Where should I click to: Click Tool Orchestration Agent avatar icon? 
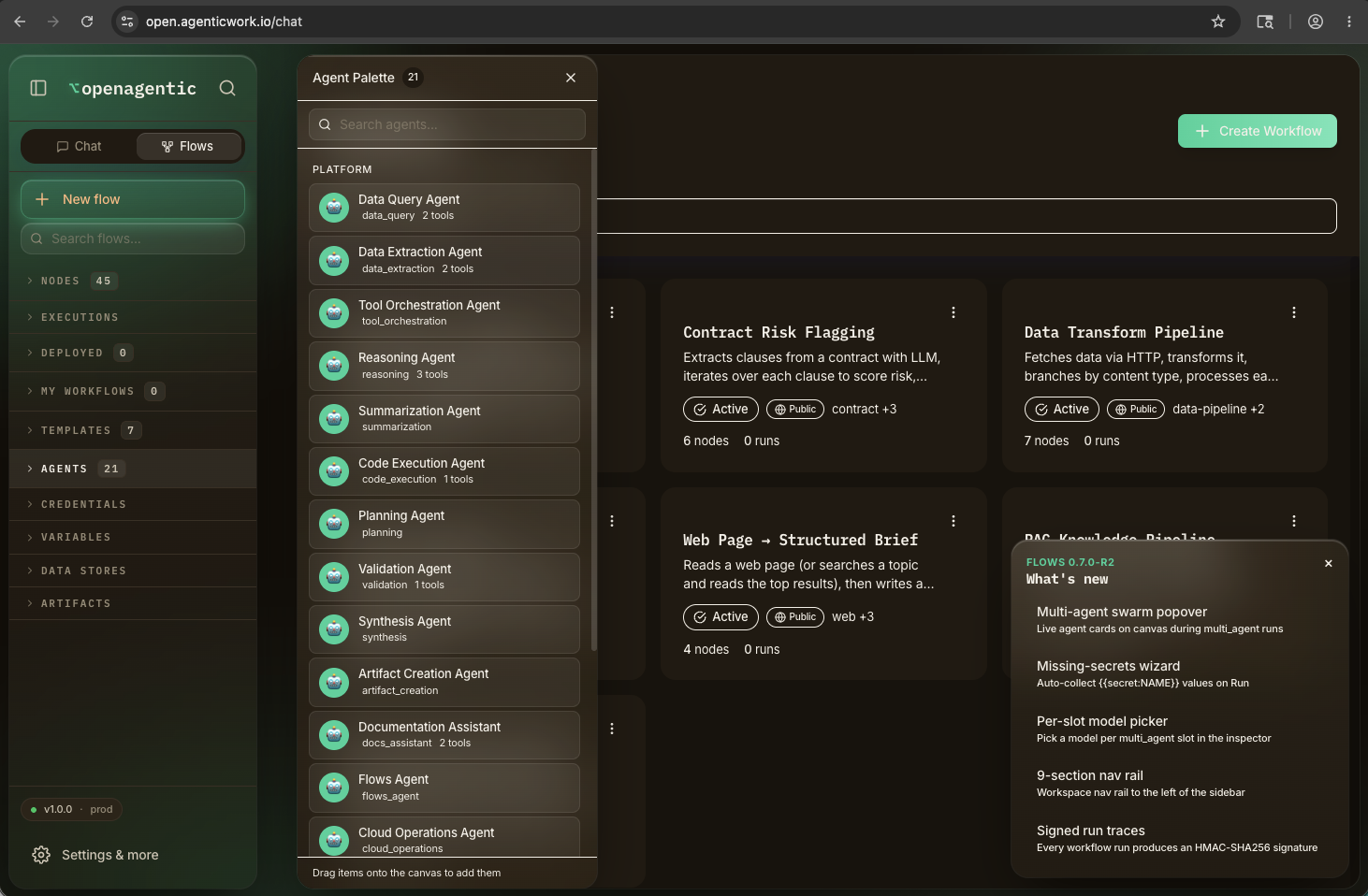click(334, 313)
